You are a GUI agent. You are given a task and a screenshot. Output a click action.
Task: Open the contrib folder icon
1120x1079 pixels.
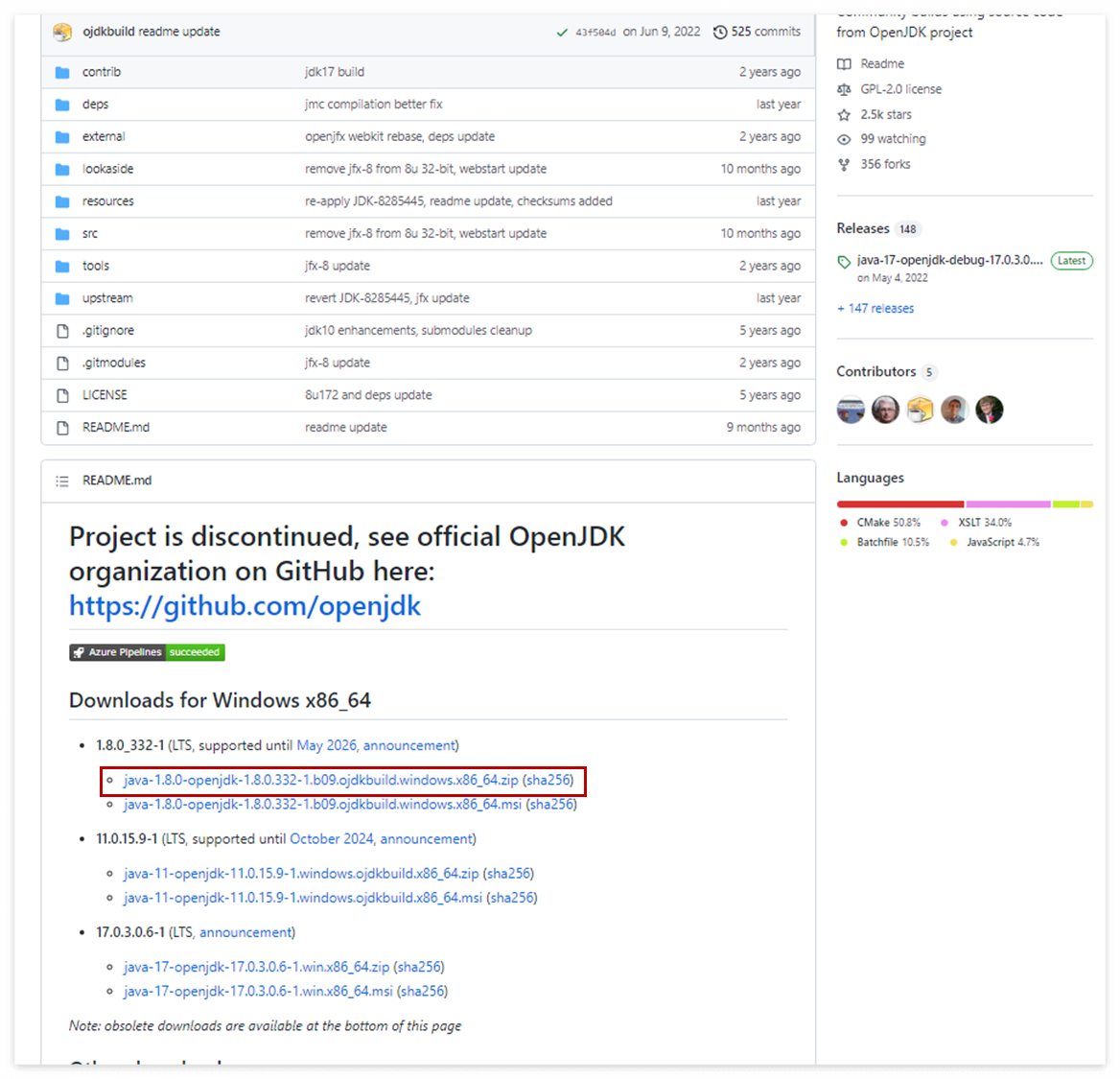pyautogui.click(x=62, y=72)
